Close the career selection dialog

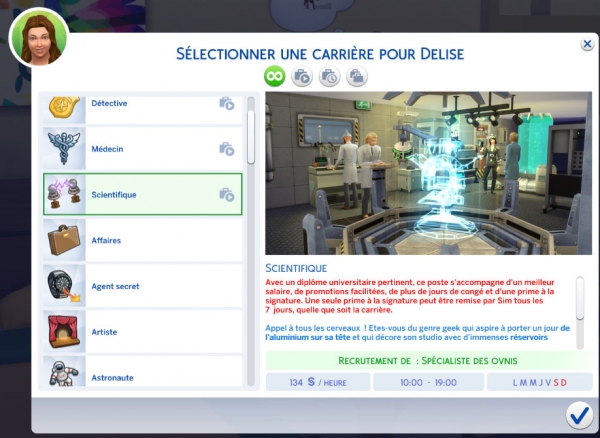coord(587,44)
